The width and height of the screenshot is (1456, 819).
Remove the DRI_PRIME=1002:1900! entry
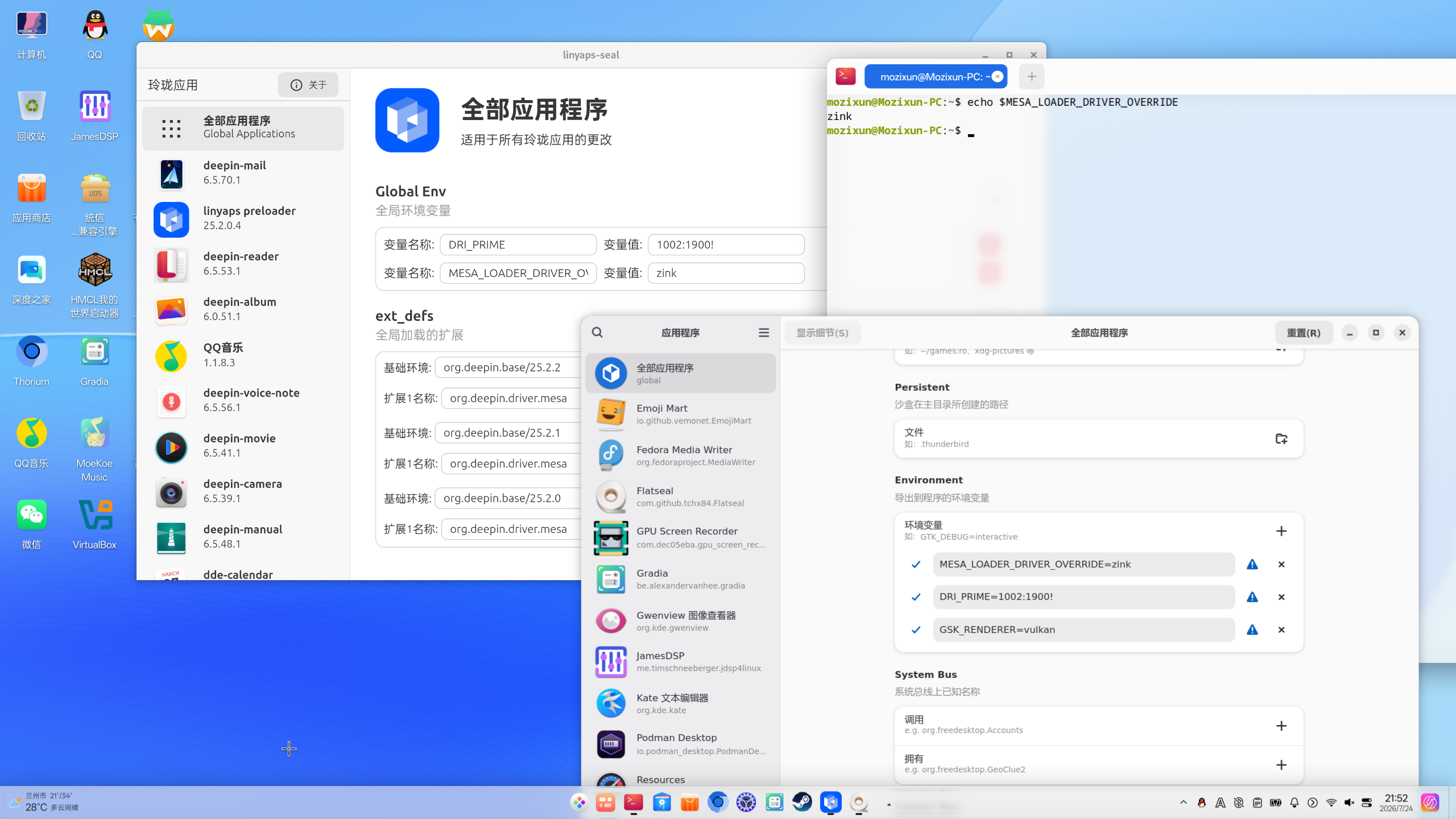click(x=1281, y=597)
